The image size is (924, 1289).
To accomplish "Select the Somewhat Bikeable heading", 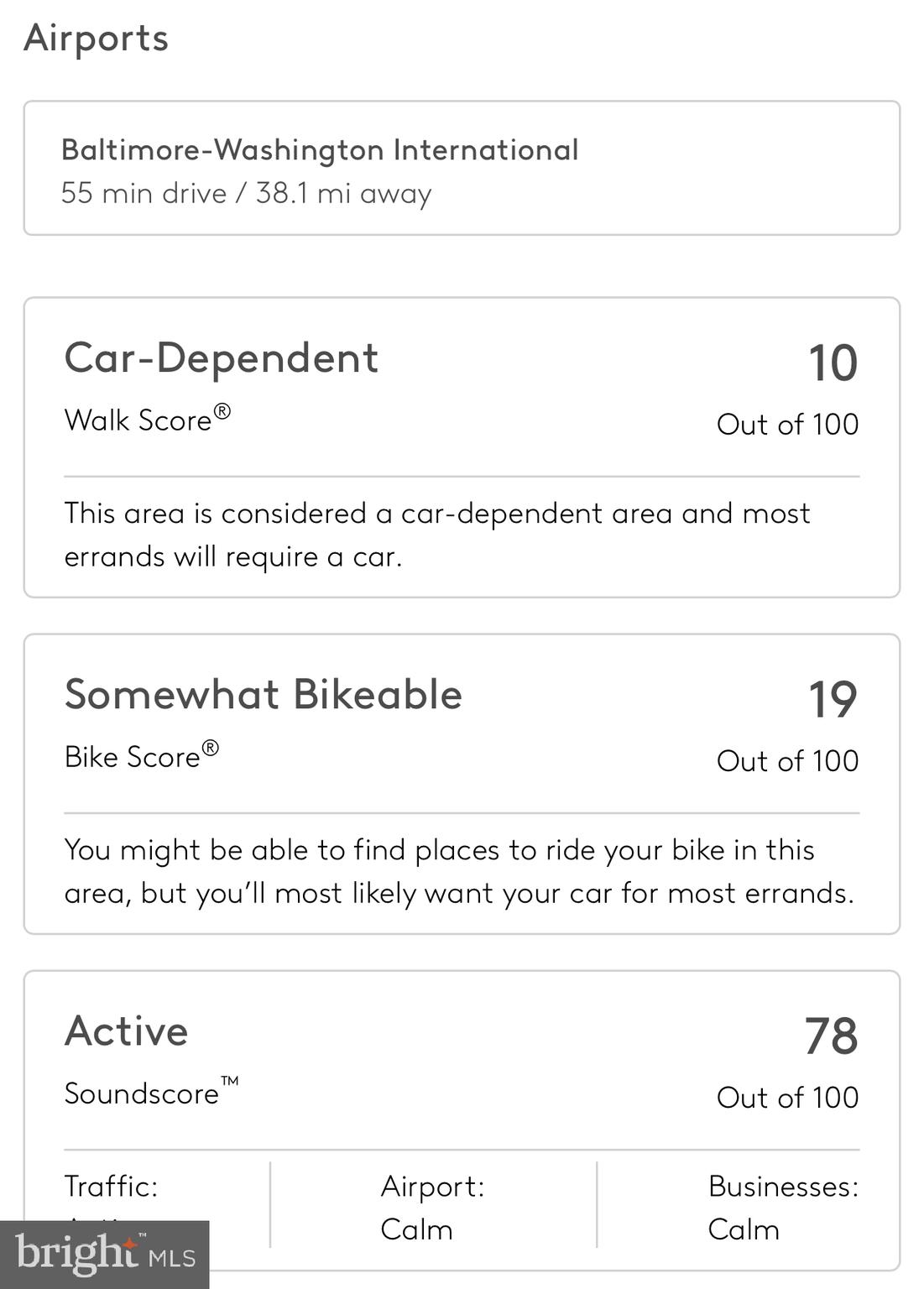I will (x=264, y=695).
